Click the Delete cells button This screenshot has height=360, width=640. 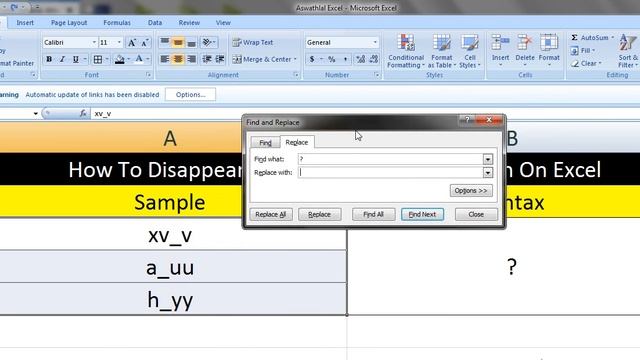[x=525, y=51]
